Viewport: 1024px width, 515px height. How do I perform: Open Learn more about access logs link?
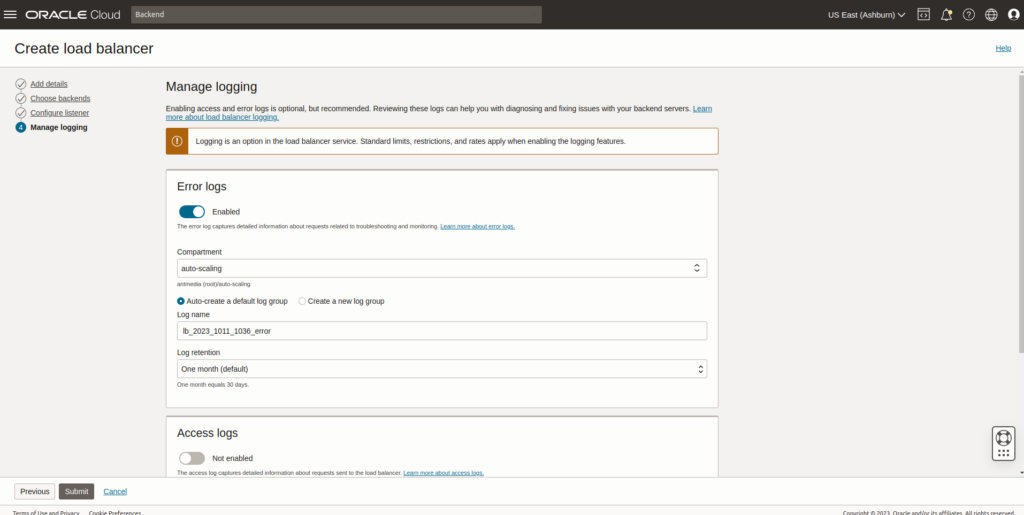443,473
